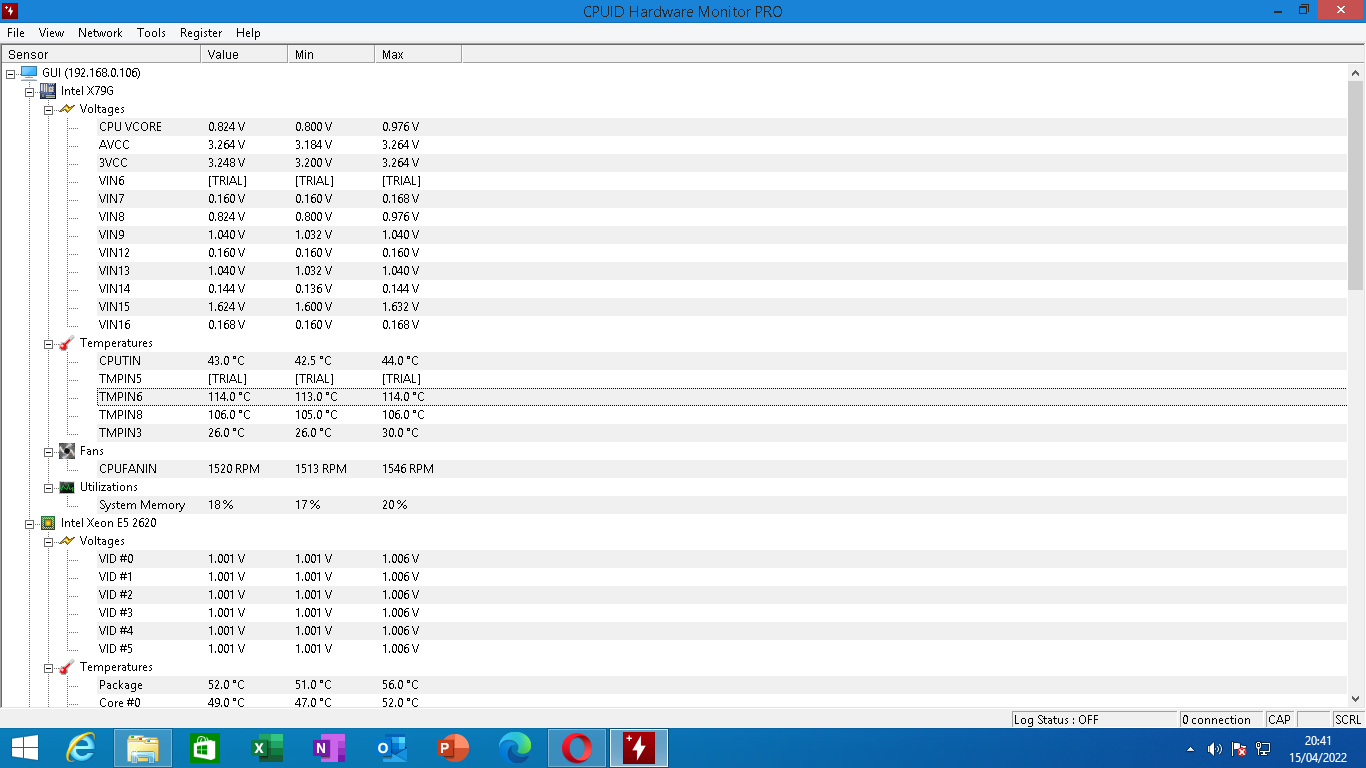Select the Package temperature row
The image size is (1366, 768).
pos(722,685)
